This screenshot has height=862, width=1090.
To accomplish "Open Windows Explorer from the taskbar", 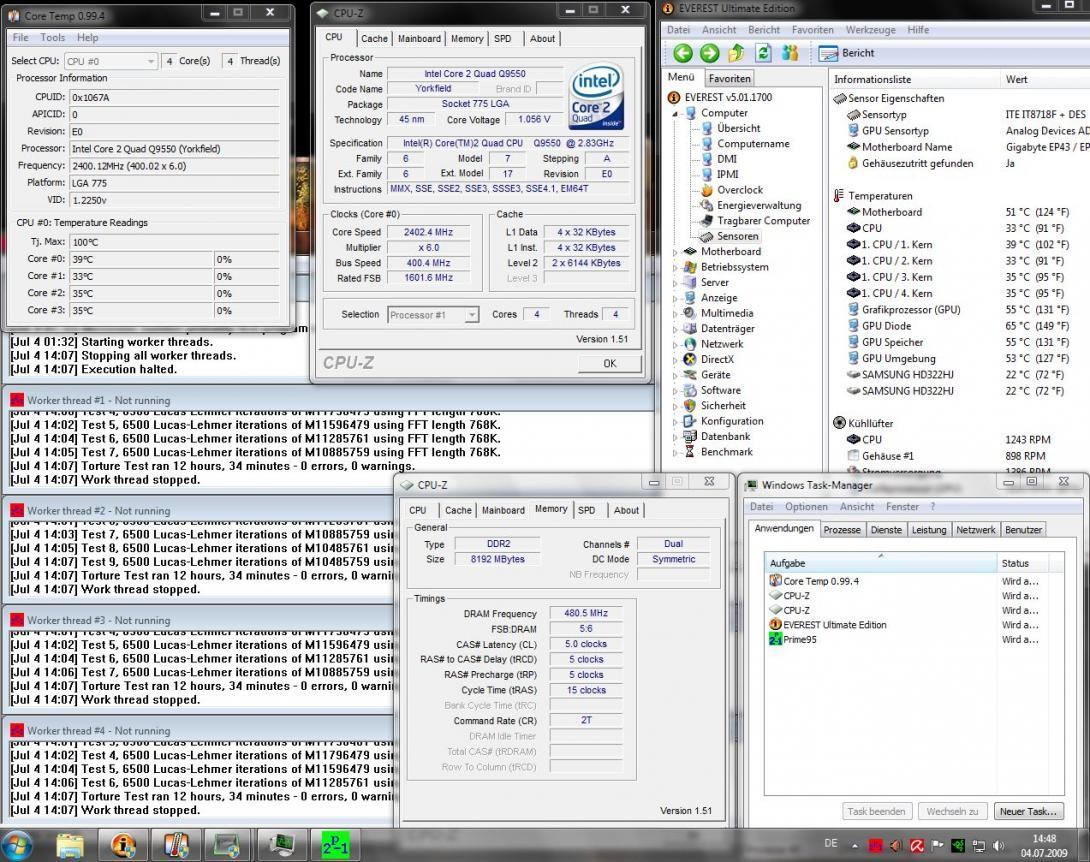I will [x=70, y=845].
